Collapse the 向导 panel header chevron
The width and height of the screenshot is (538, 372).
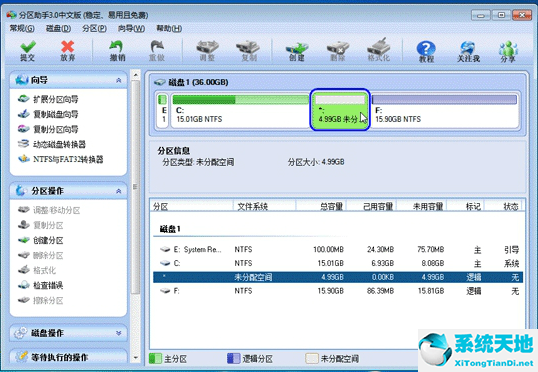[119, 80]
